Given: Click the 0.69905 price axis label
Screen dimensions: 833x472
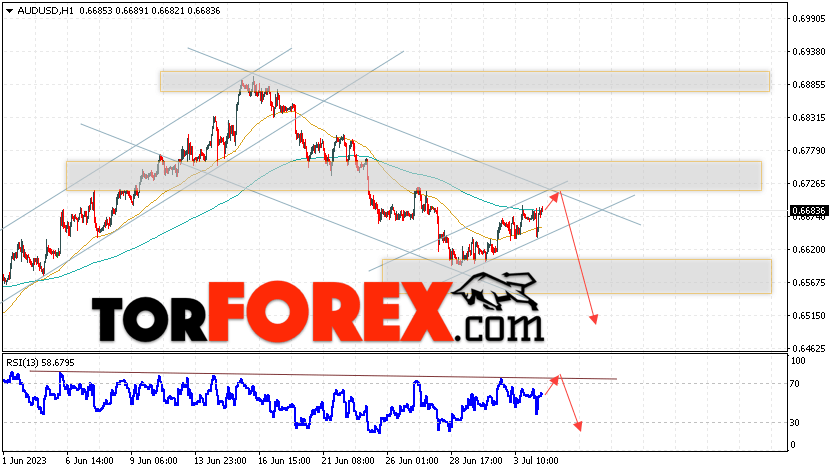Looking at the screenshot, I should tap(809, 19).
